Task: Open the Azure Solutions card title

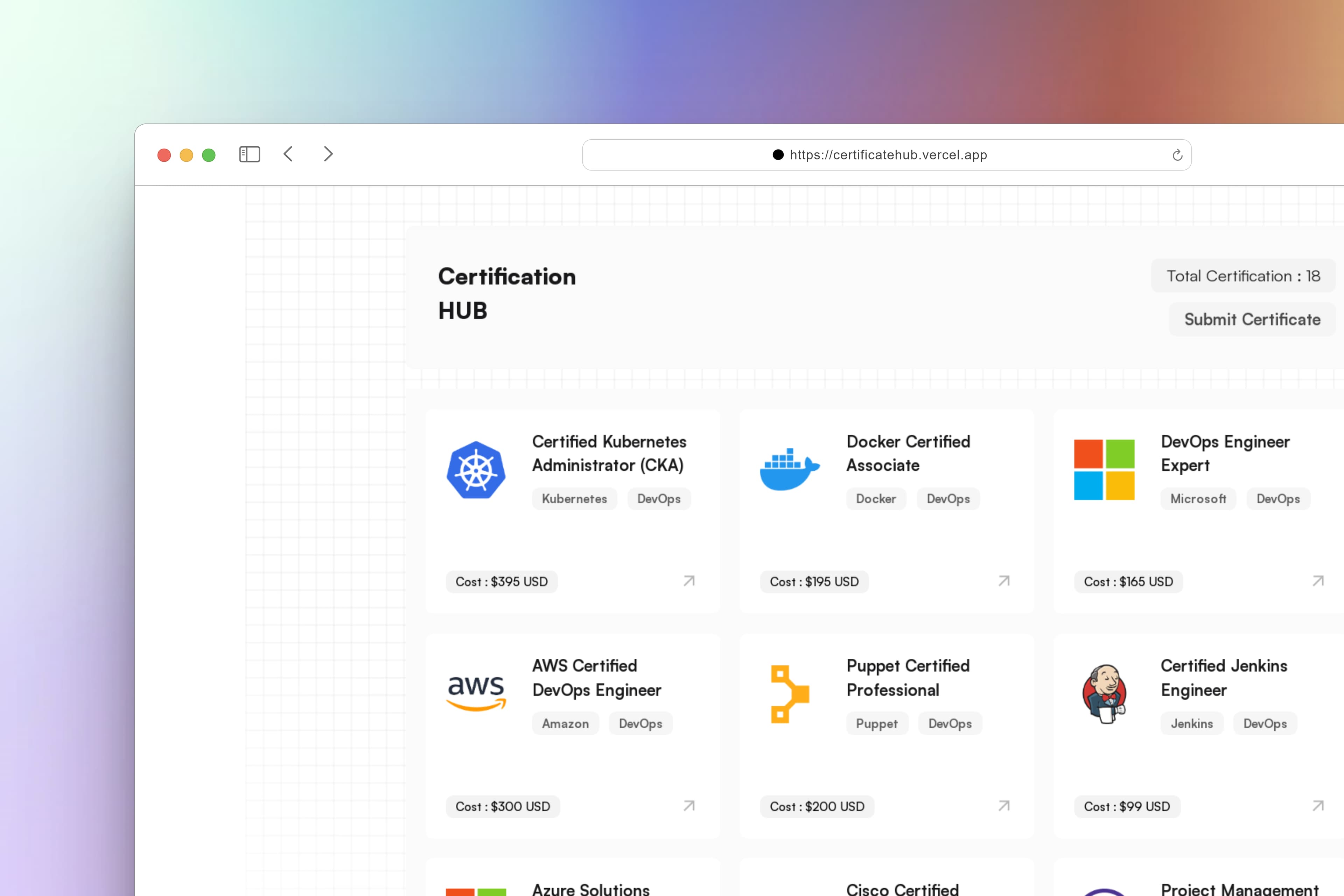Action: tap(591, 889)
